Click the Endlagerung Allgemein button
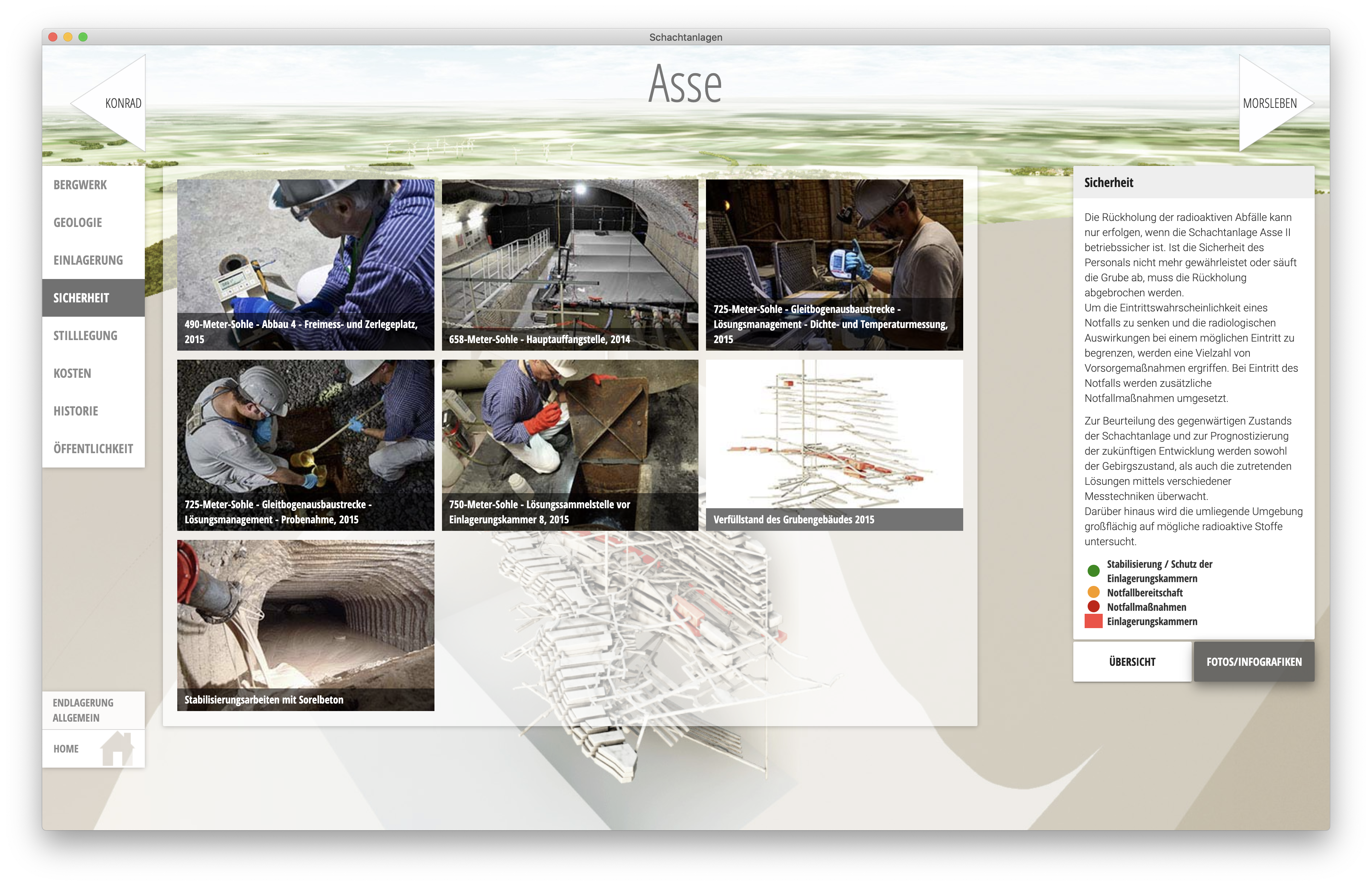This screenshot has height=886, width=1372. [x=83, y=710]
